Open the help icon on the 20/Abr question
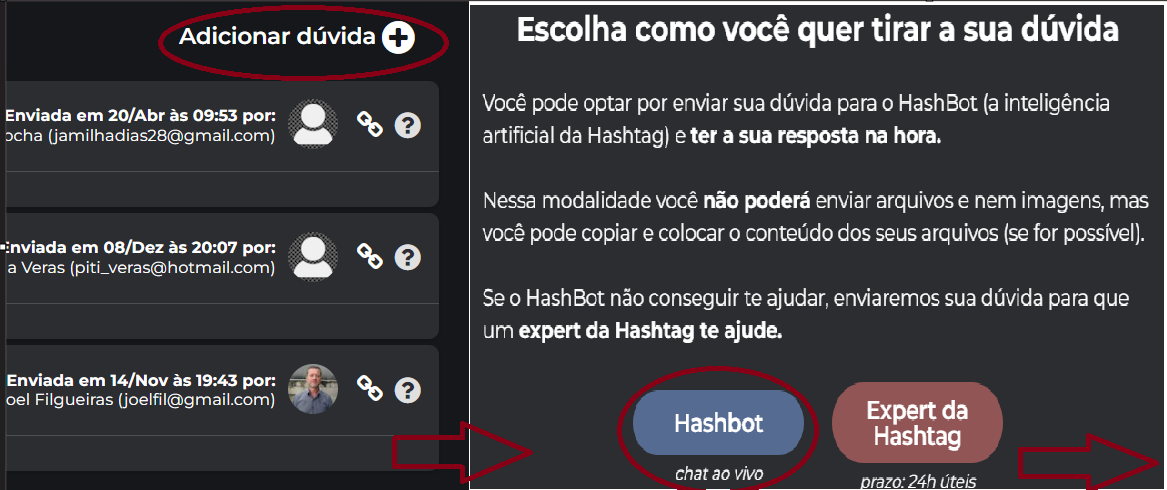1167x490 pixels. pos(407,125)
